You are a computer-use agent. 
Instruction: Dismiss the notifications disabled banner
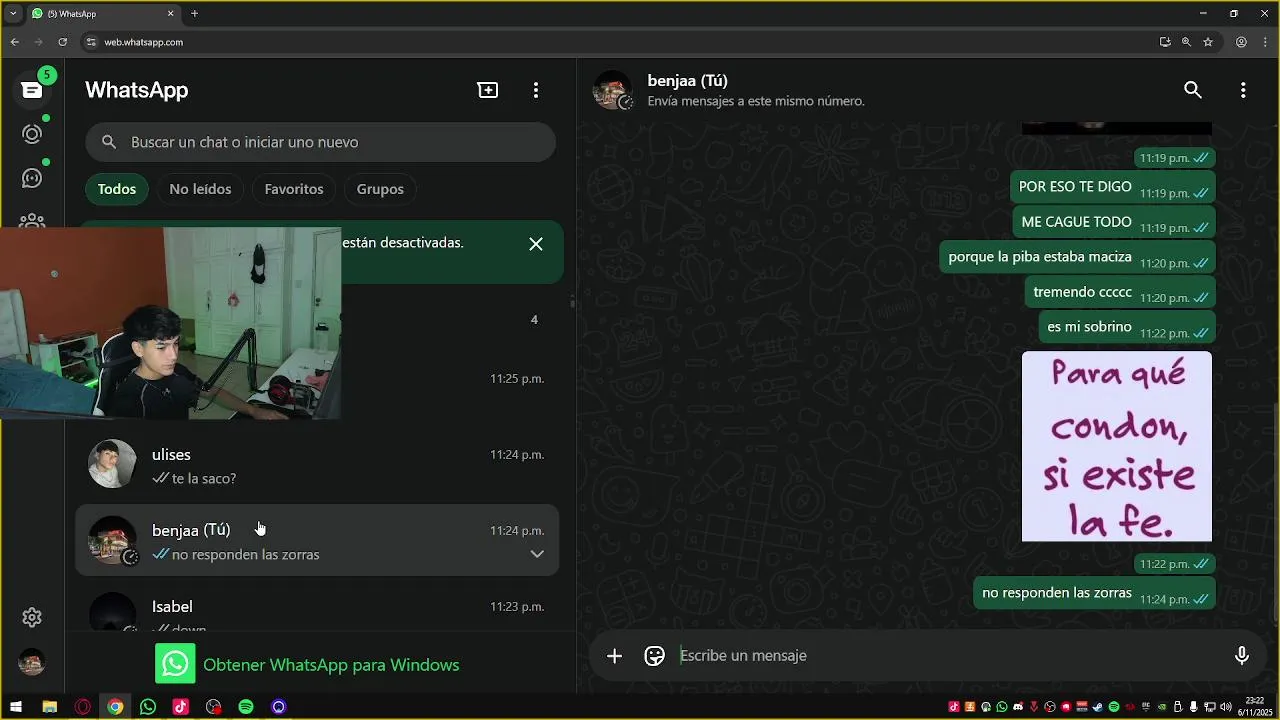[x=536, y=244]
